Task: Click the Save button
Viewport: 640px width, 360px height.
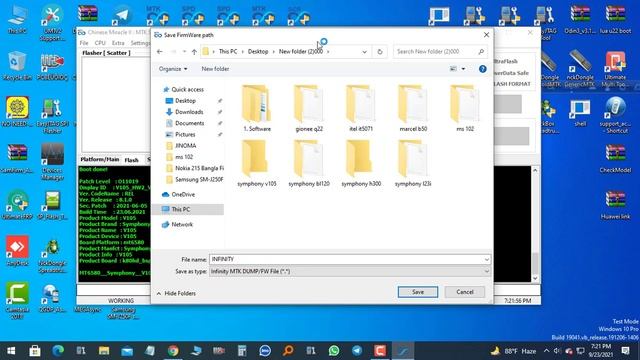Action: tap(418, 292)
